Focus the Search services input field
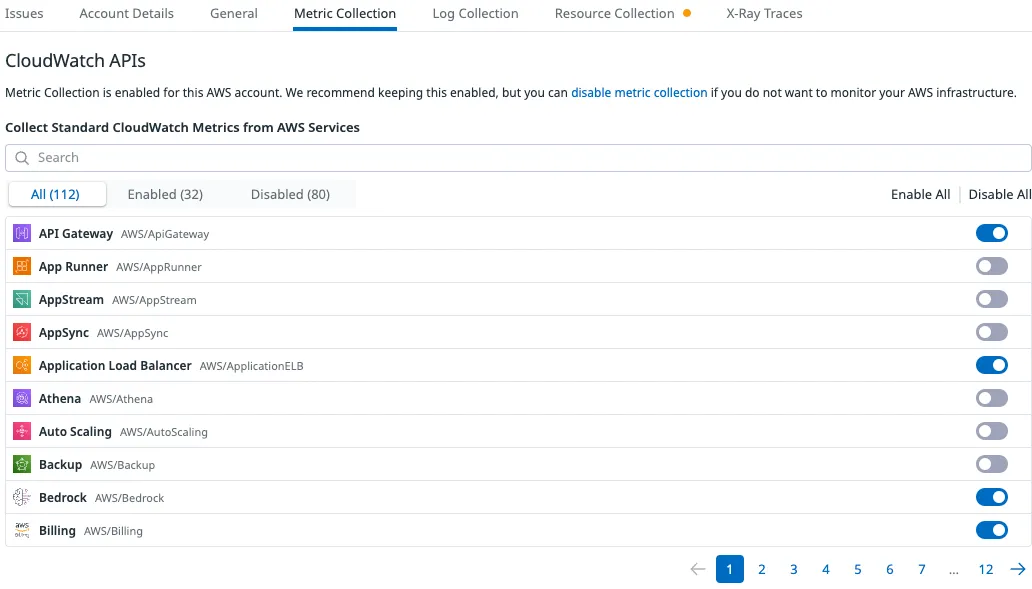 tap(516, 158)
